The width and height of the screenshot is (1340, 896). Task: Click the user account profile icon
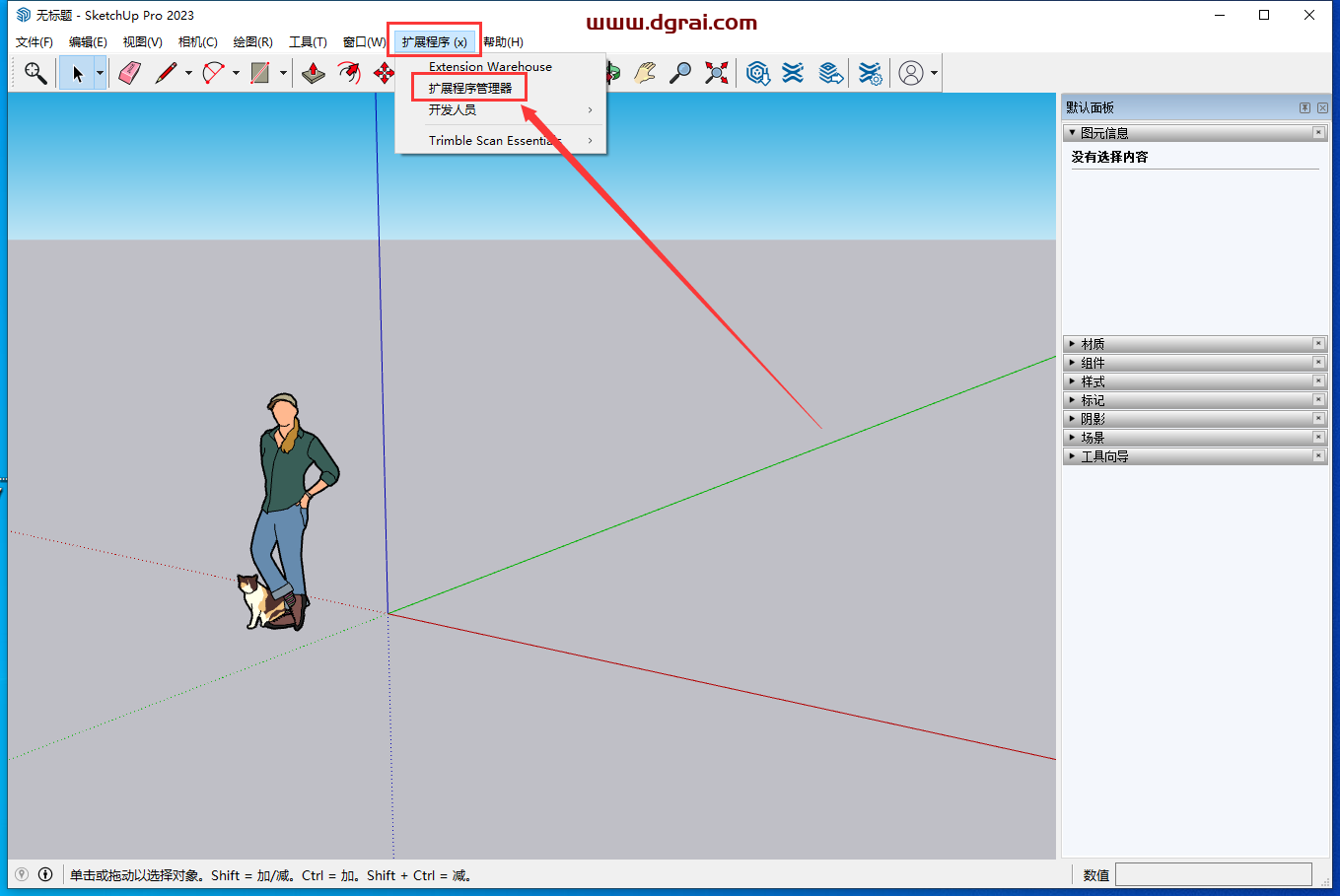point(912,73)
